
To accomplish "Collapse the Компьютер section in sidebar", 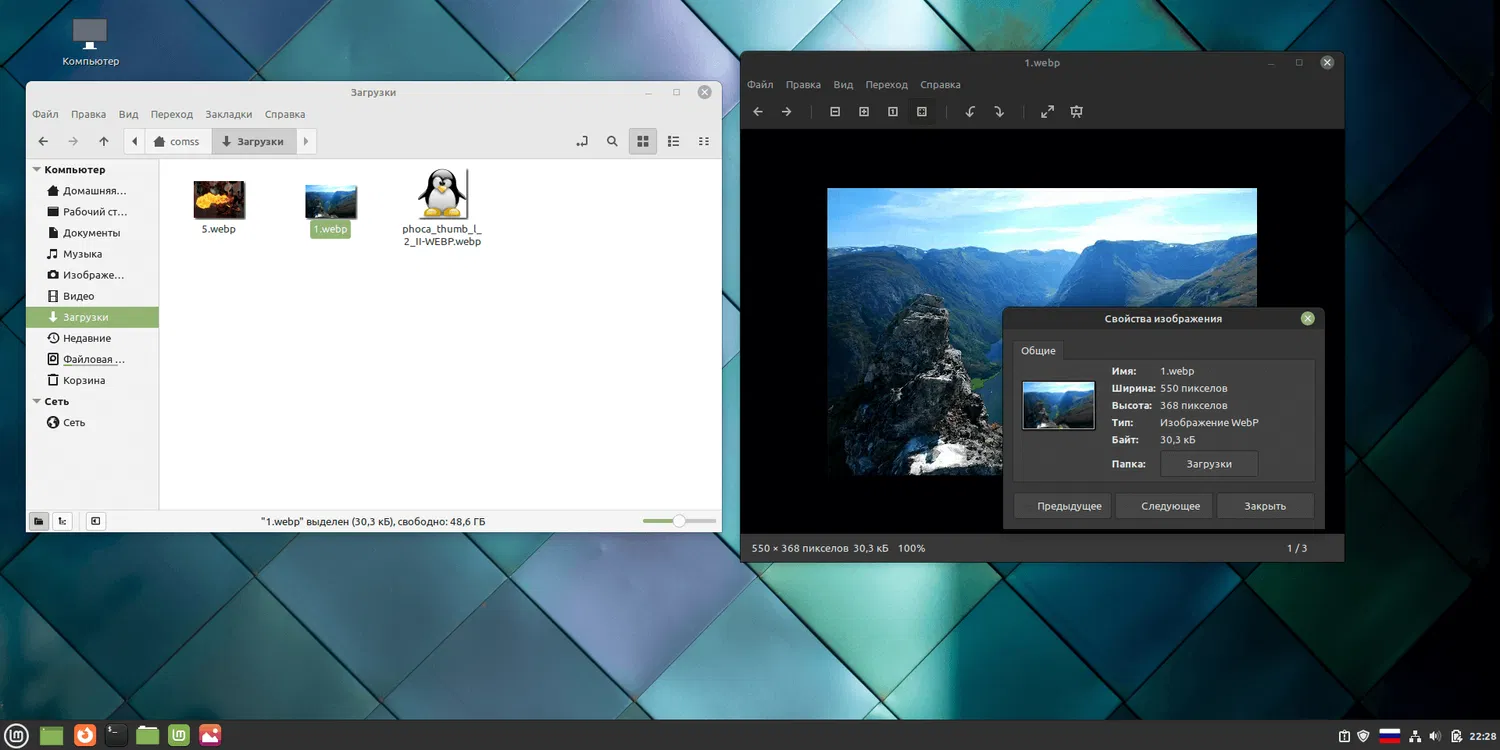I will tap(37, 170).
